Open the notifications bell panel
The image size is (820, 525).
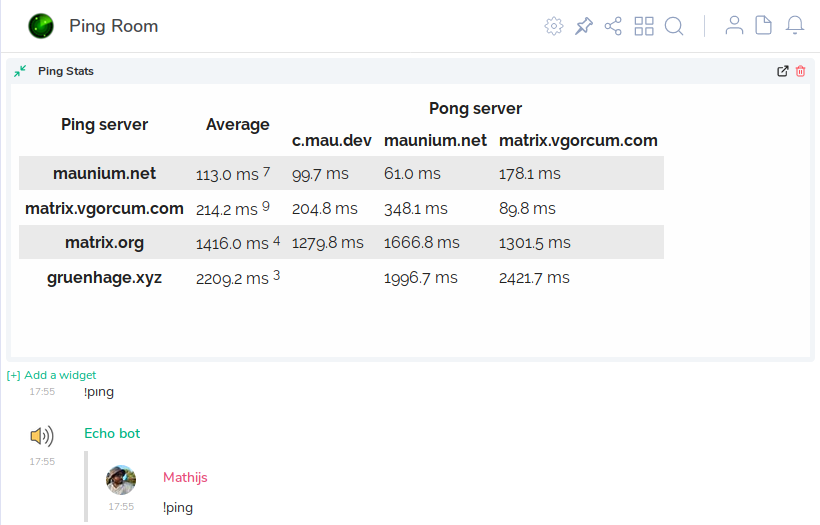(795, 26)
